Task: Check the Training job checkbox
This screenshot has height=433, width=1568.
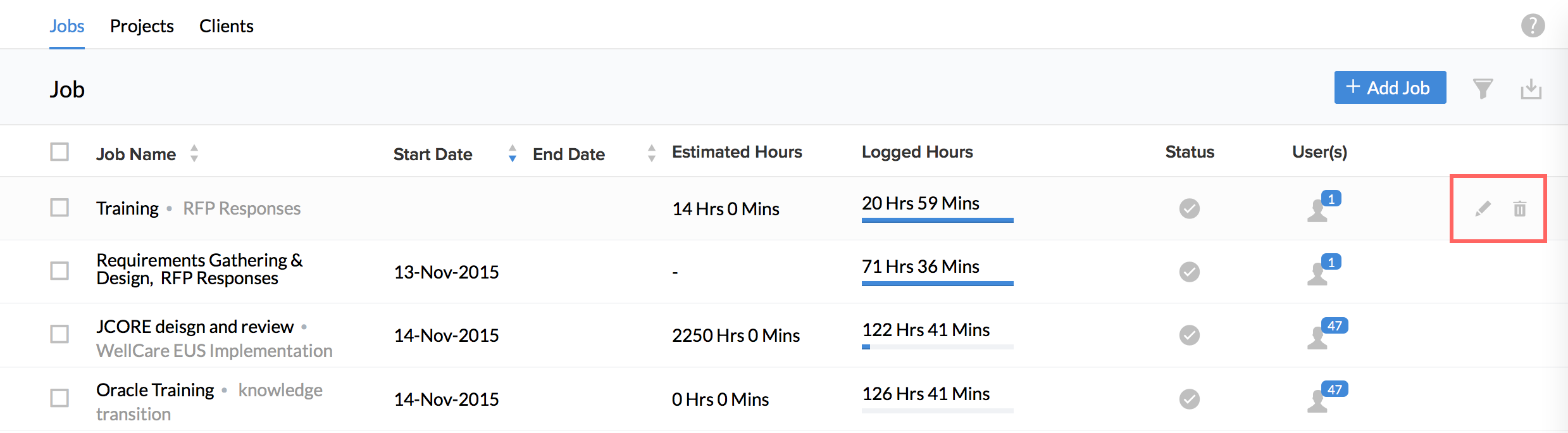Action: 59,208
